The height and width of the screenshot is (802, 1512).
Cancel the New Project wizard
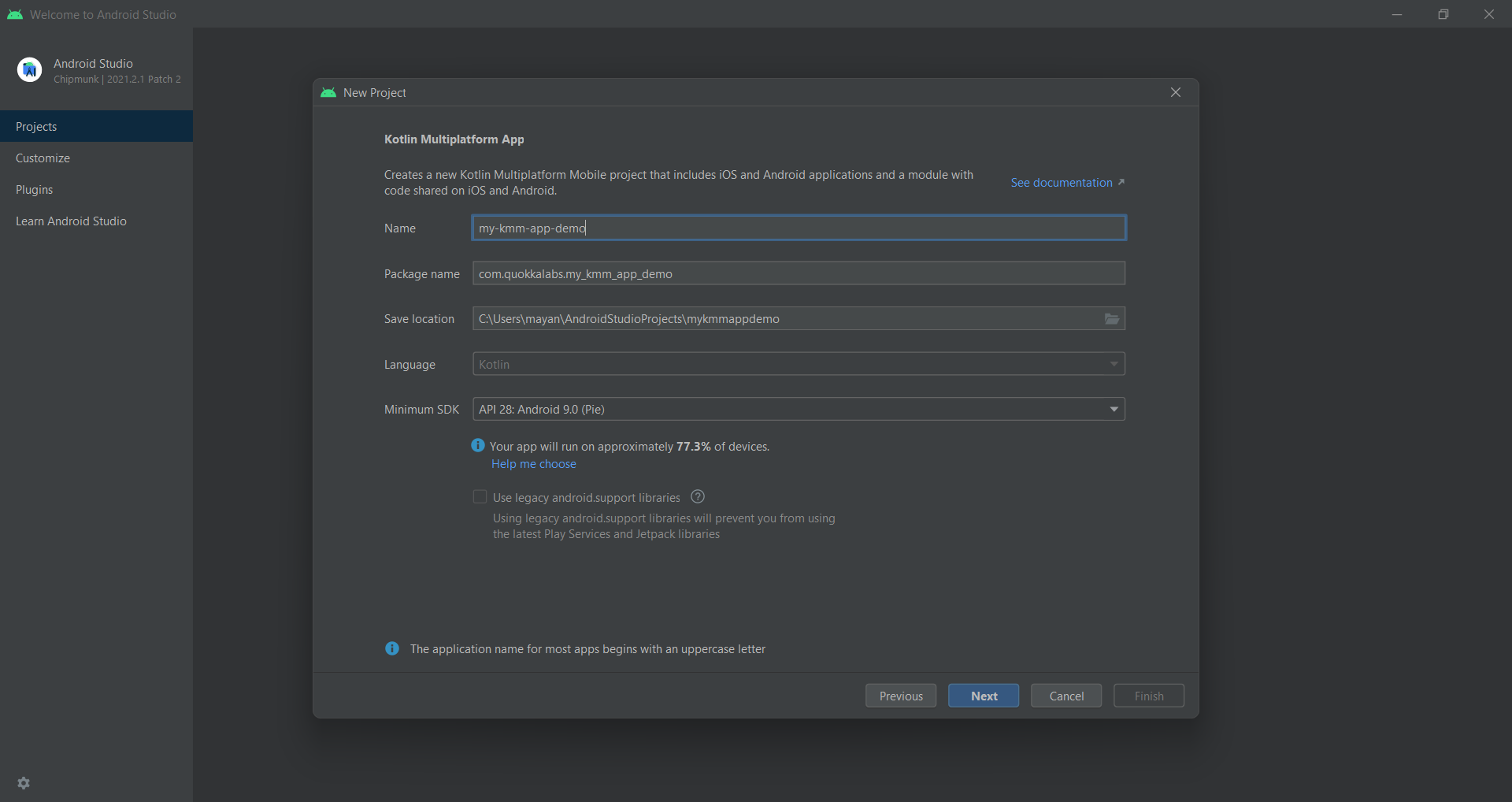click(1066, 696)
